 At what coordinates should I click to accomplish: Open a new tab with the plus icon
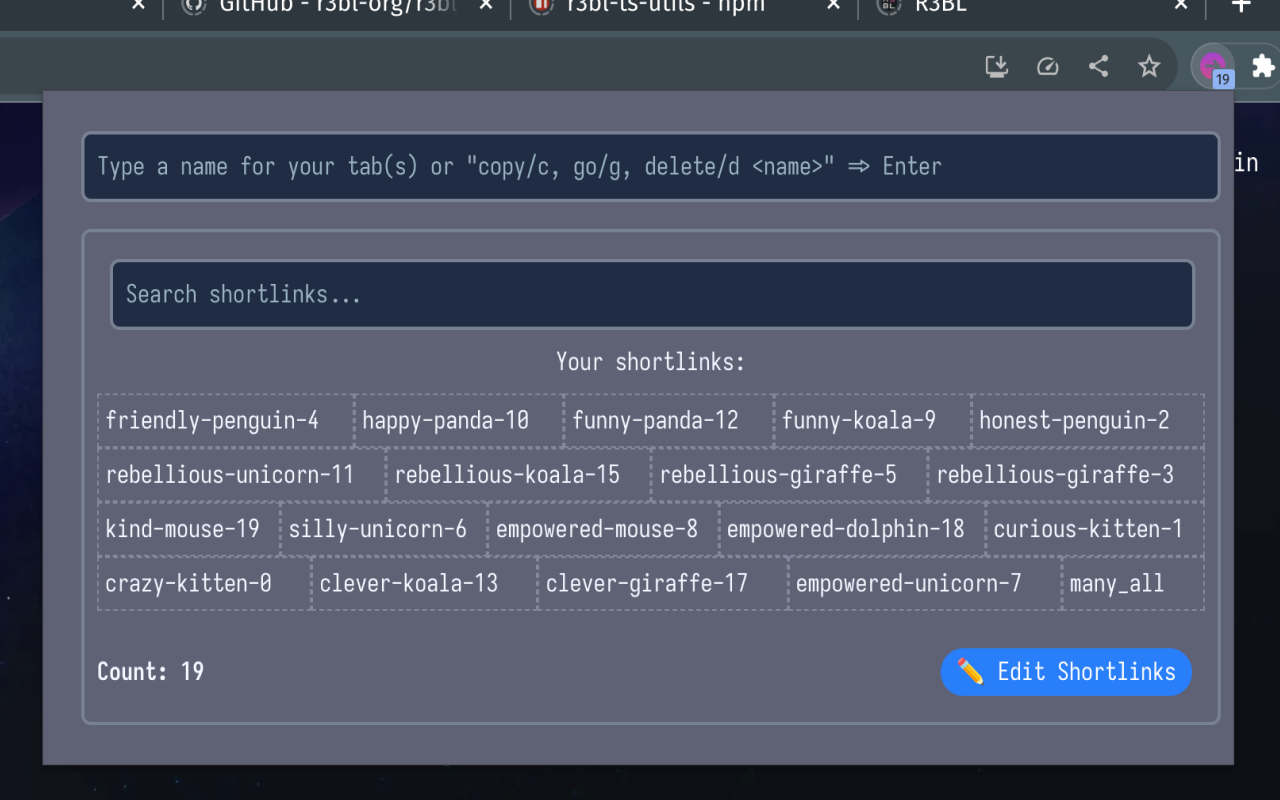click(1241, 5)
